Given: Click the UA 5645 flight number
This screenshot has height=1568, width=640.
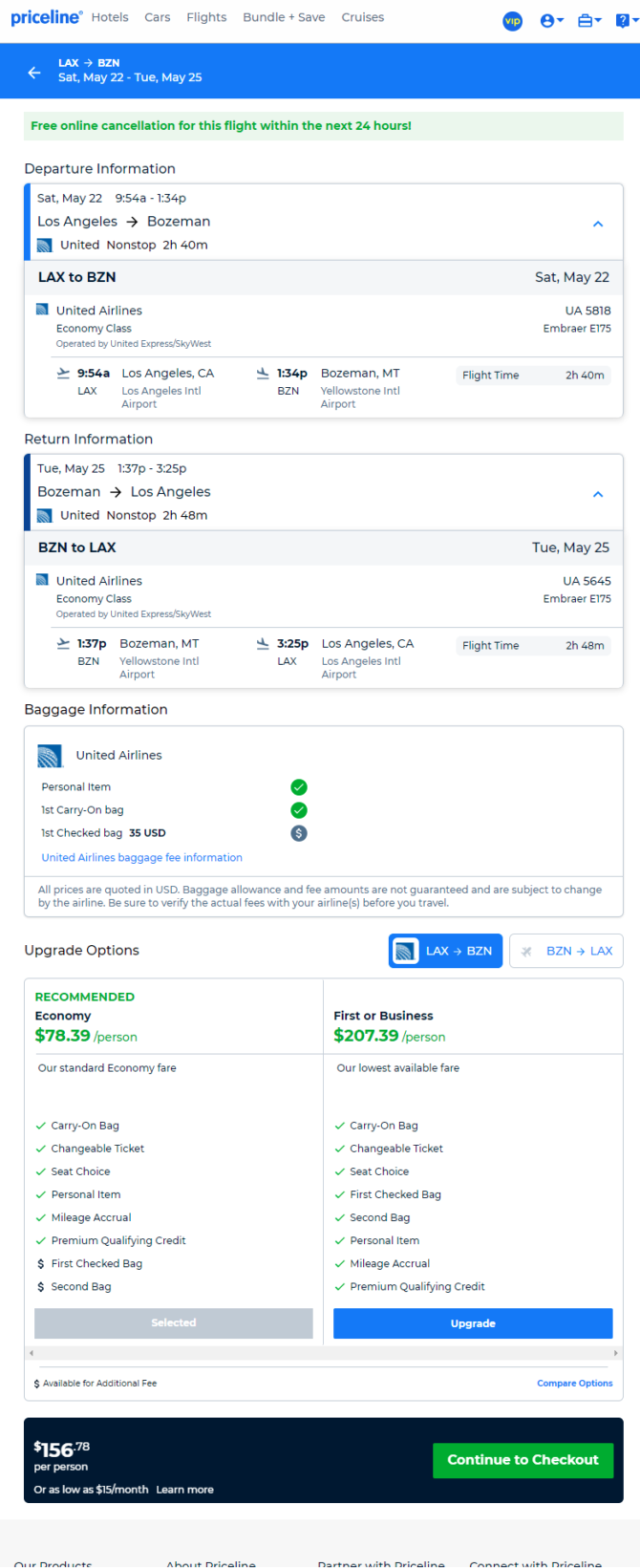Looking at the screenshot, I should click(x=587, y=581).
